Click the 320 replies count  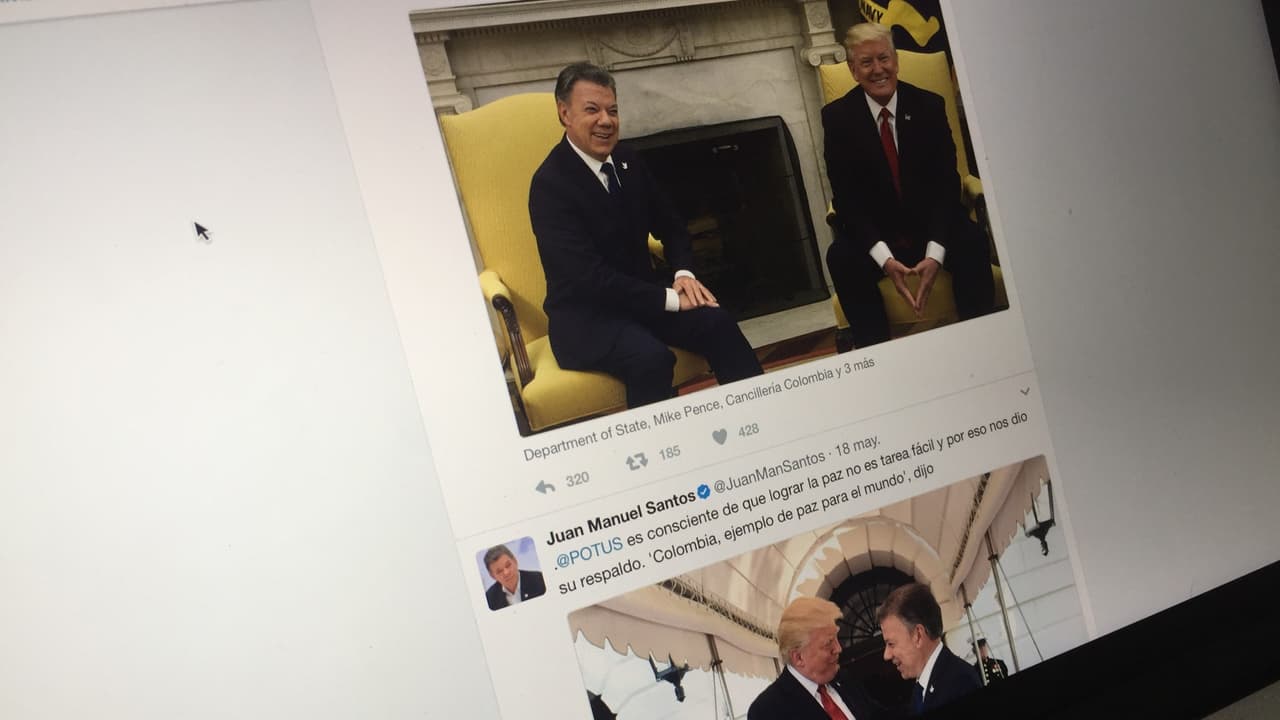pyautogui.click(x=577, y=479)
